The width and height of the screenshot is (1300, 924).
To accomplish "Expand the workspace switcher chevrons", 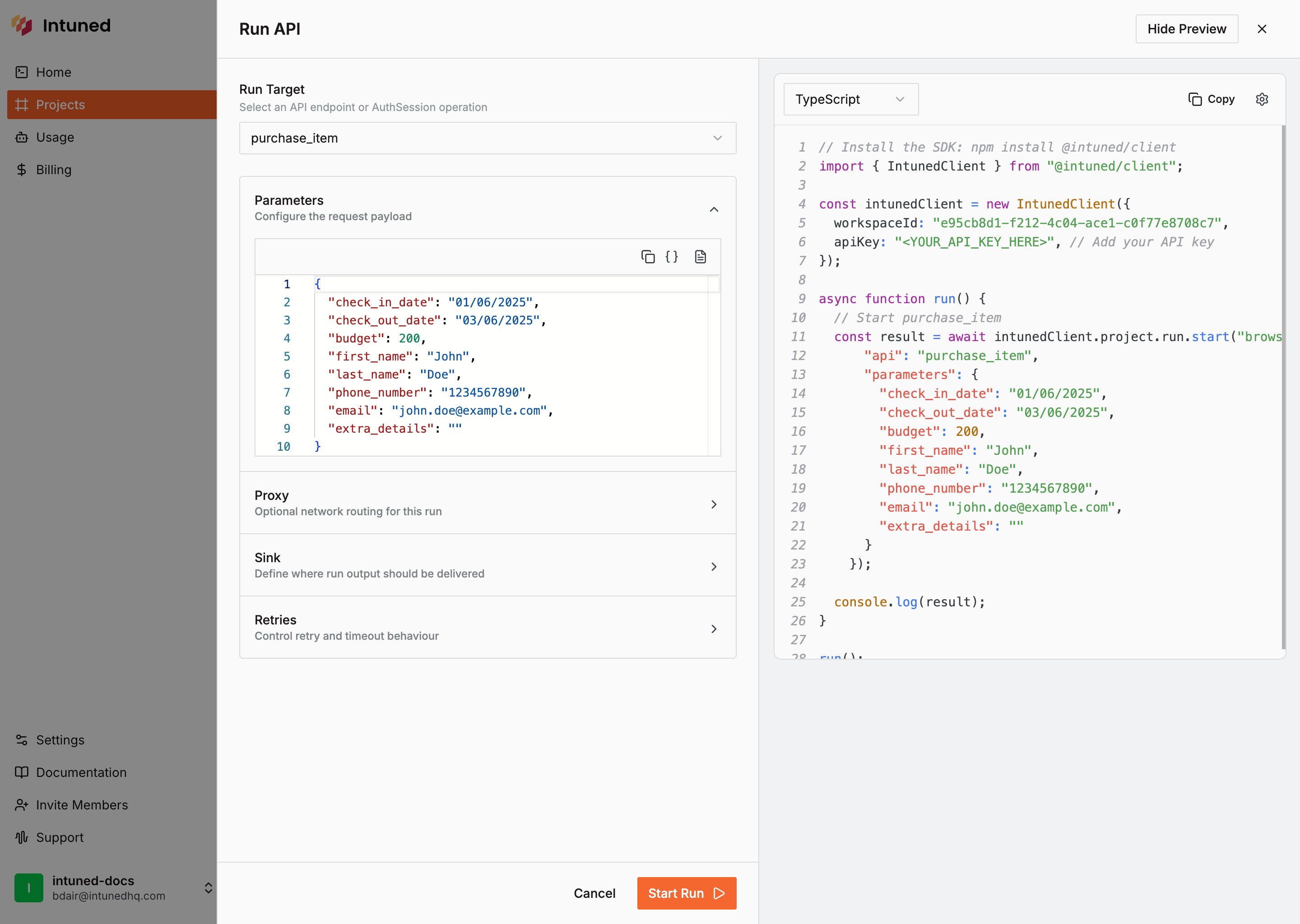I will coord(209,887).
